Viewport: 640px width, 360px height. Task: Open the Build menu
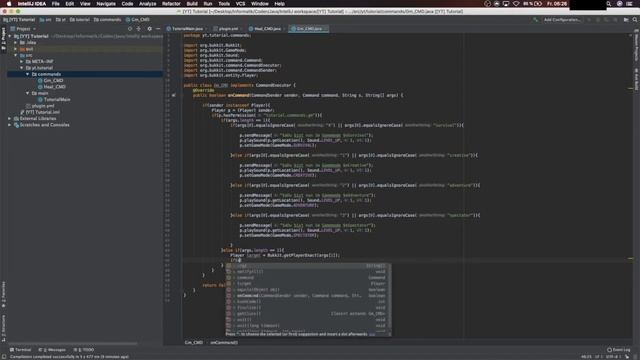pyautogui.click(x=192, y=4)
